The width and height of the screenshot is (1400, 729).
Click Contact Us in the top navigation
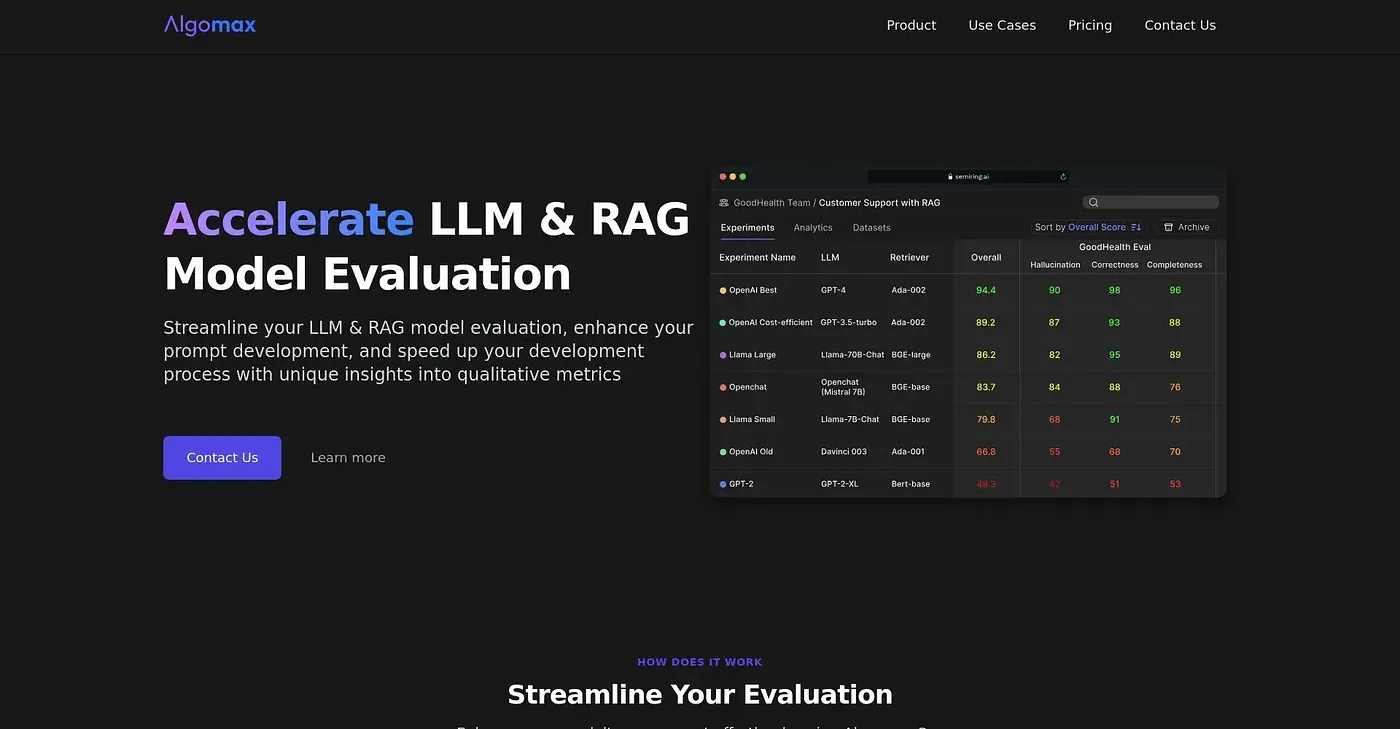pyautogui.click(x=1180, y=25)
